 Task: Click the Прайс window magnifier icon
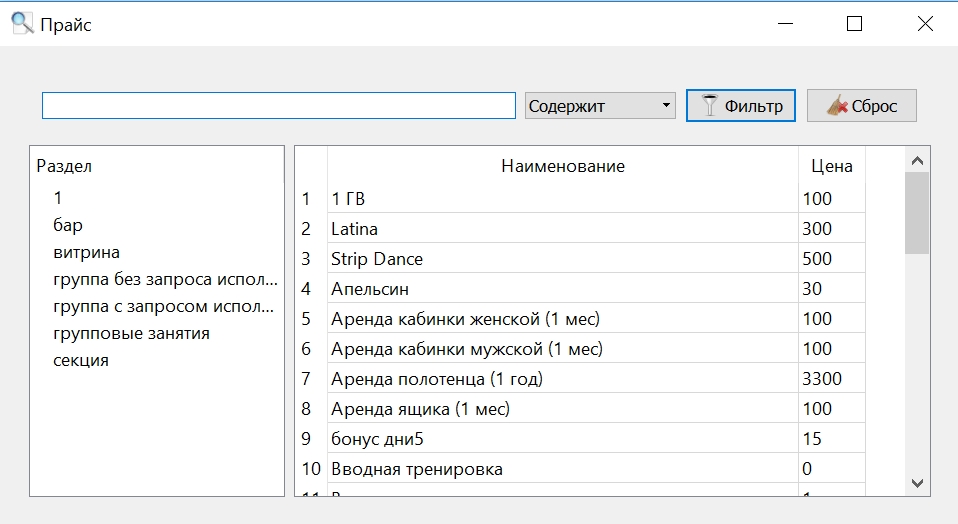pos(23,24)
